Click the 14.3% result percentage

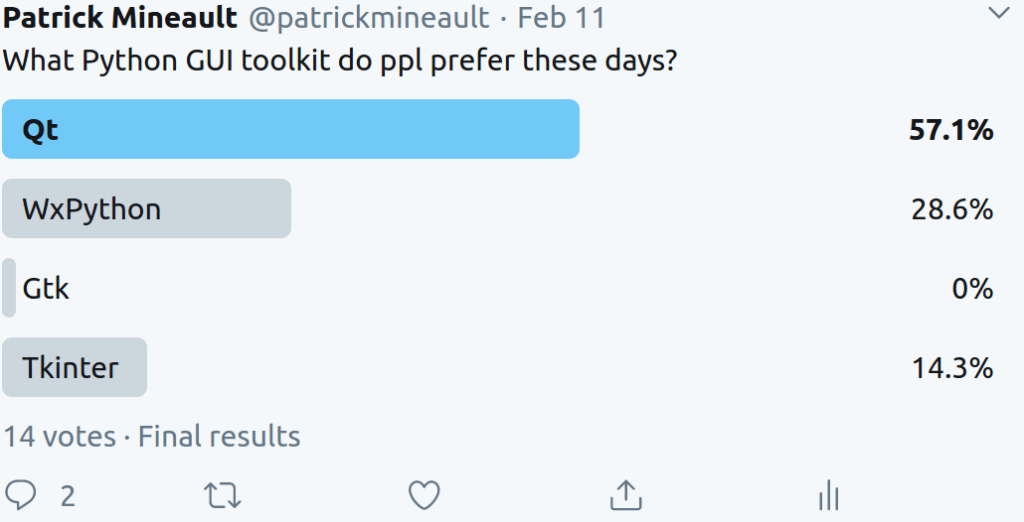[x=952, y=368]
